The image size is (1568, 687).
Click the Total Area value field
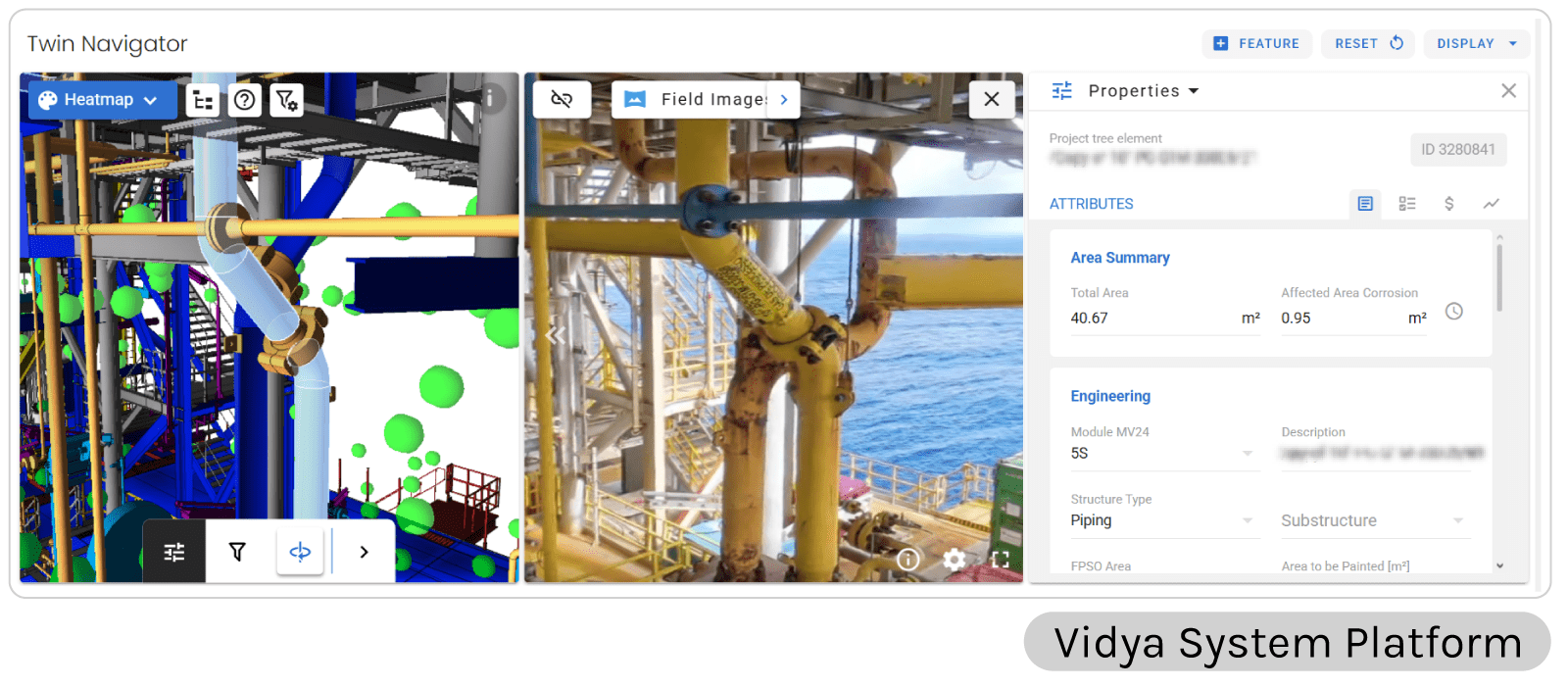tap(1165, 319)
